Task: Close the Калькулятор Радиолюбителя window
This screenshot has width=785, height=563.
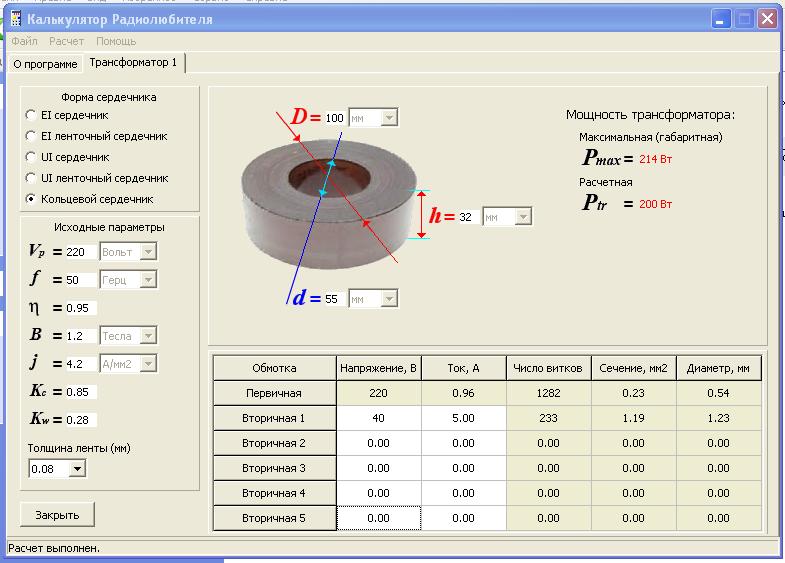Action: 767,19
